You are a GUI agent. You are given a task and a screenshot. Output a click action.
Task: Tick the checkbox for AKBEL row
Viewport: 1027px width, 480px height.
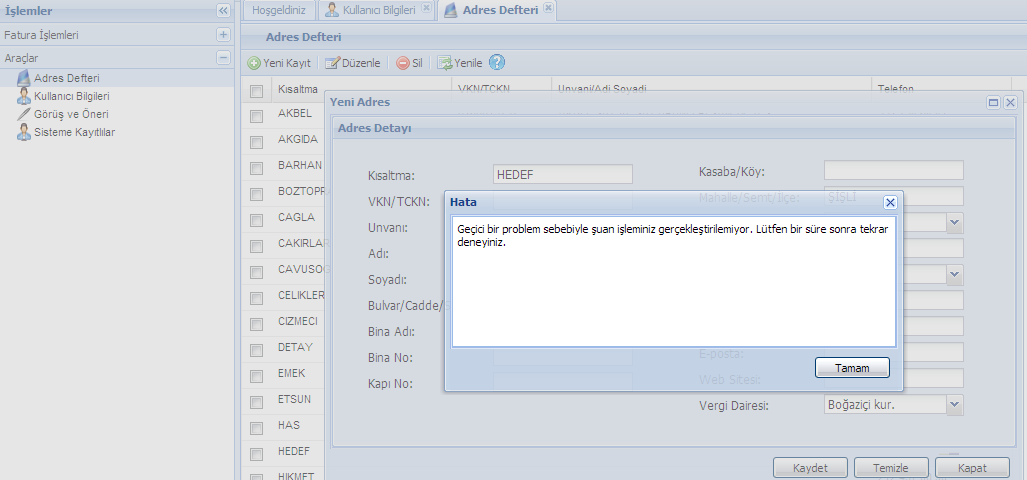tap(256, 114)
